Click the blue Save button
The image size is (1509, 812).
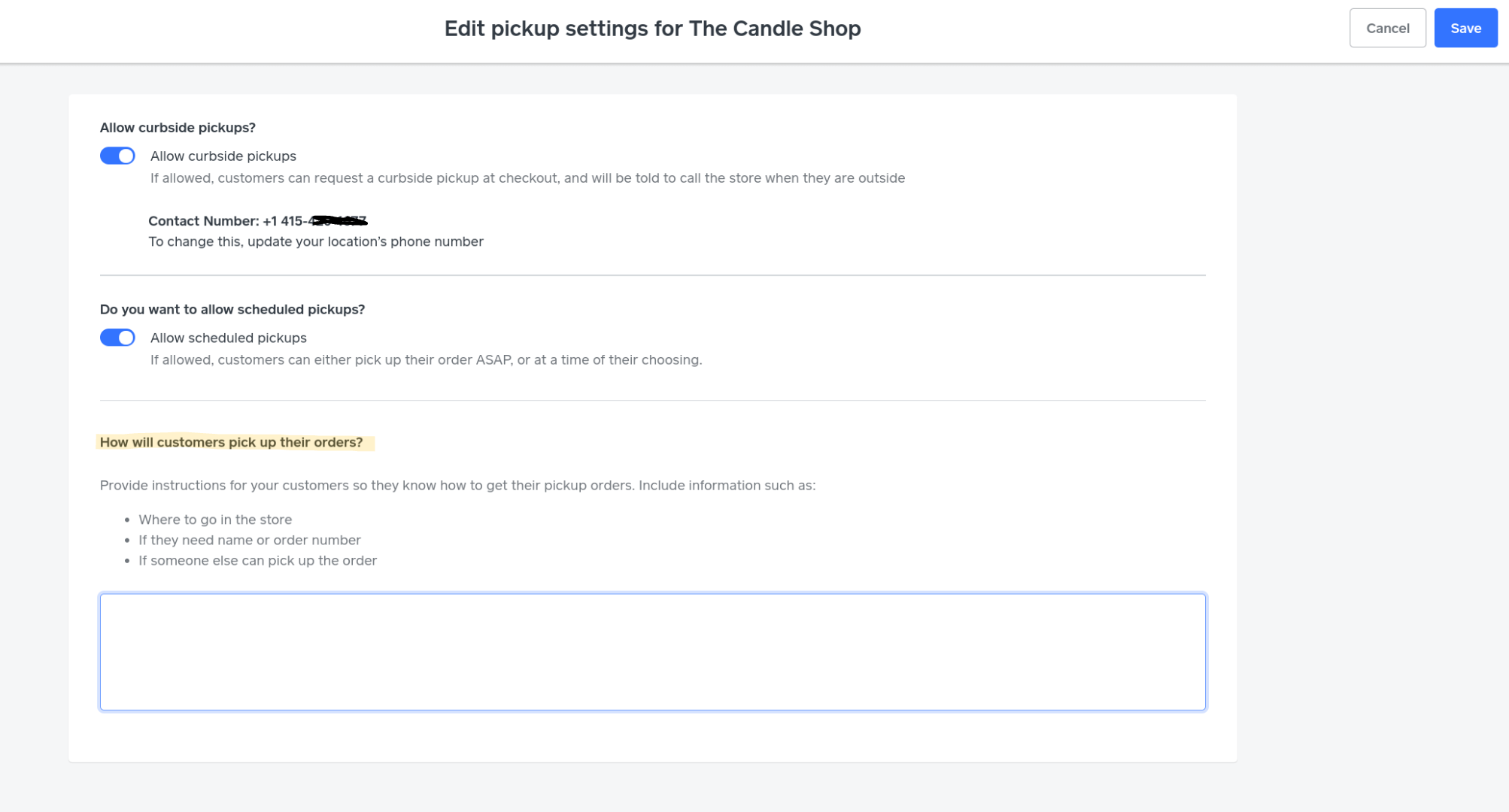(x=1465, y=28)
